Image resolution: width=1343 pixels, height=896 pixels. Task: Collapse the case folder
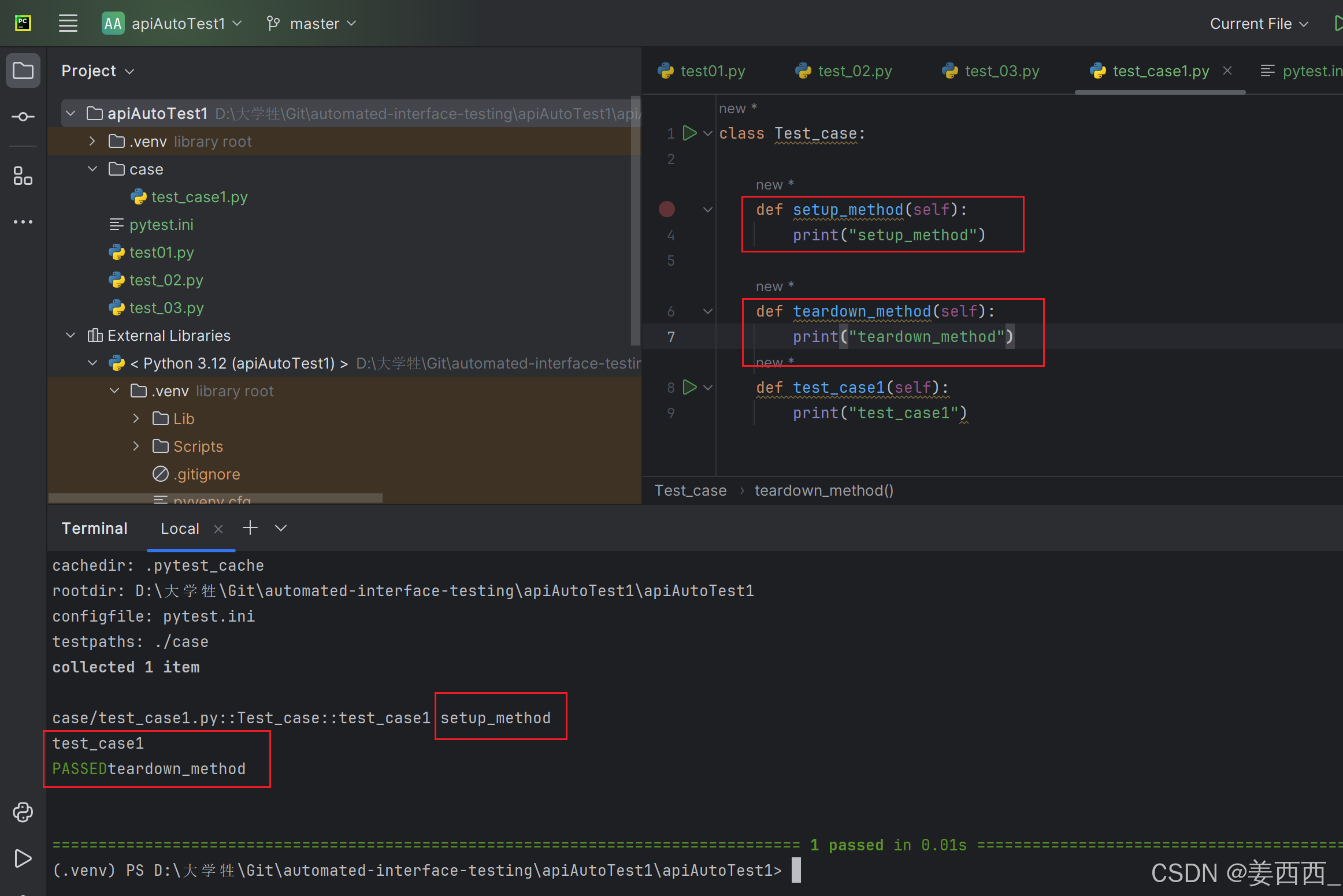pos(92,169)
